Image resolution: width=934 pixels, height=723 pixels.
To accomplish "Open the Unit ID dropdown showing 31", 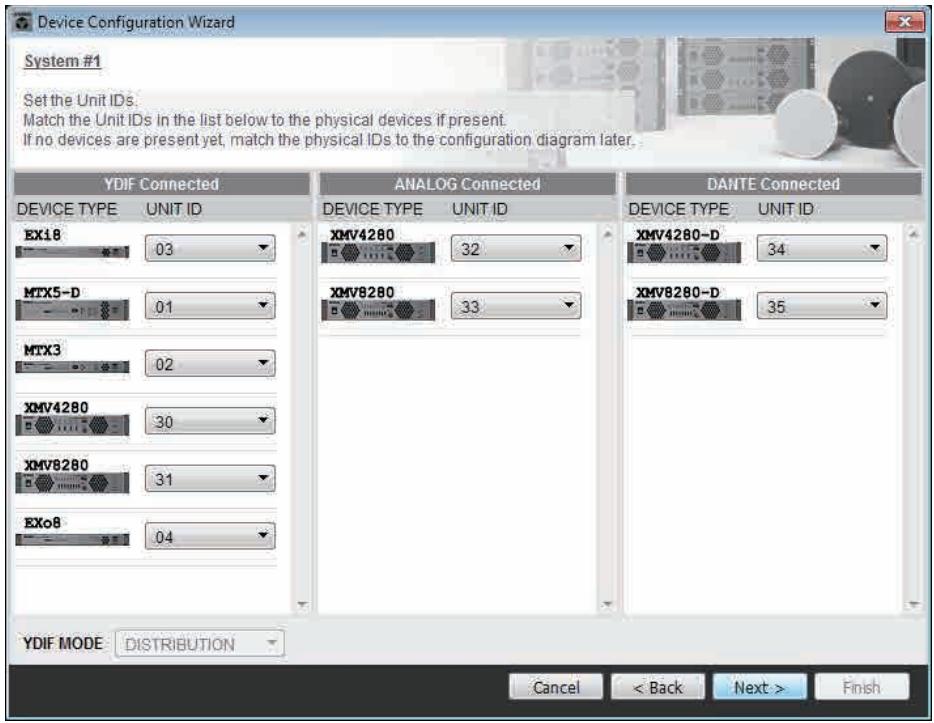I will click(x=210, y=479).
